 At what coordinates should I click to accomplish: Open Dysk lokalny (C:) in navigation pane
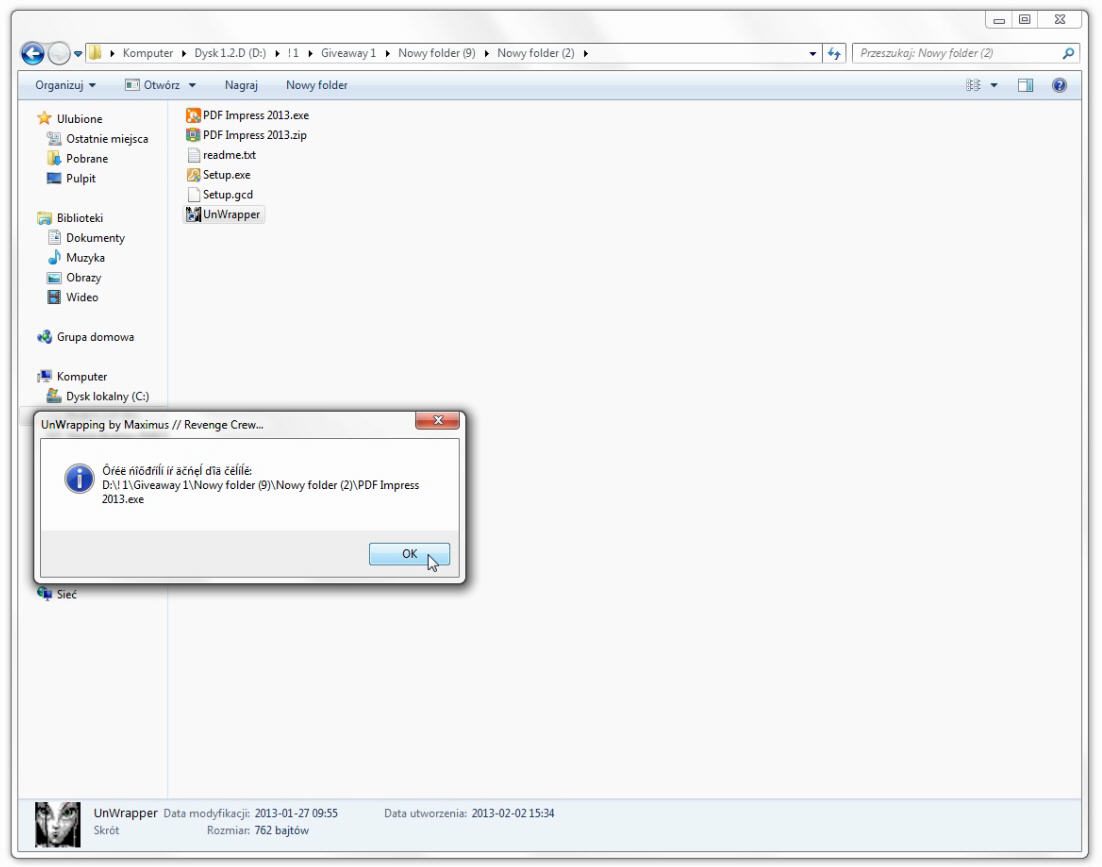(108, 396)
